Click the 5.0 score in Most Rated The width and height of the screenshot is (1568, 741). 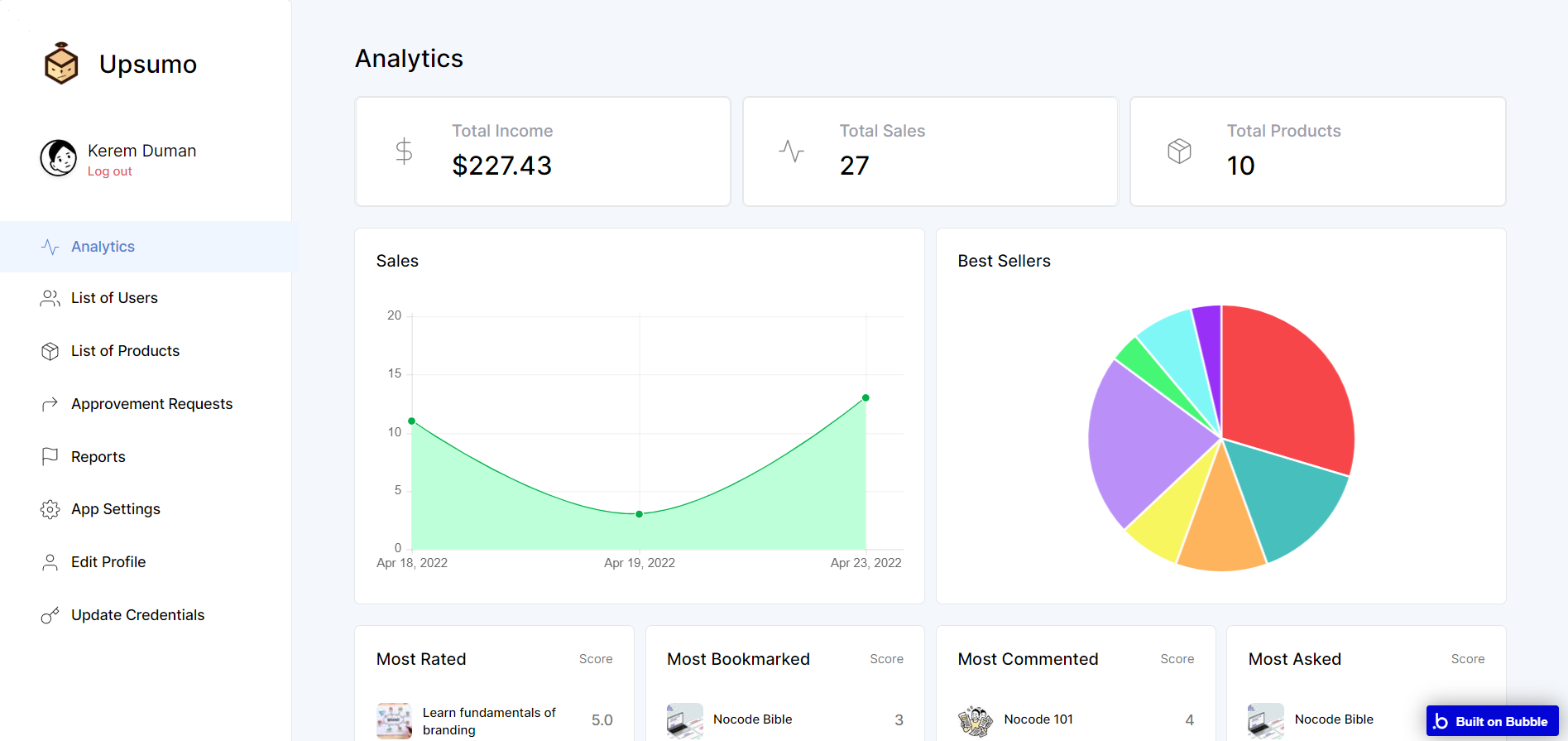[x=602, y=720]
